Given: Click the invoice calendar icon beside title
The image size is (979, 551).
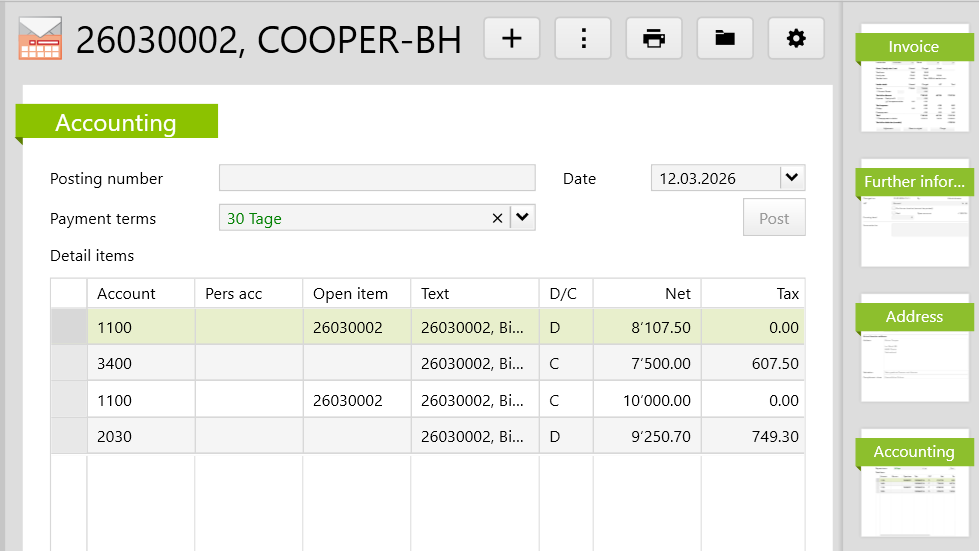Looking at the screenshot, I should pyautogui.click(x=41, y=39).
